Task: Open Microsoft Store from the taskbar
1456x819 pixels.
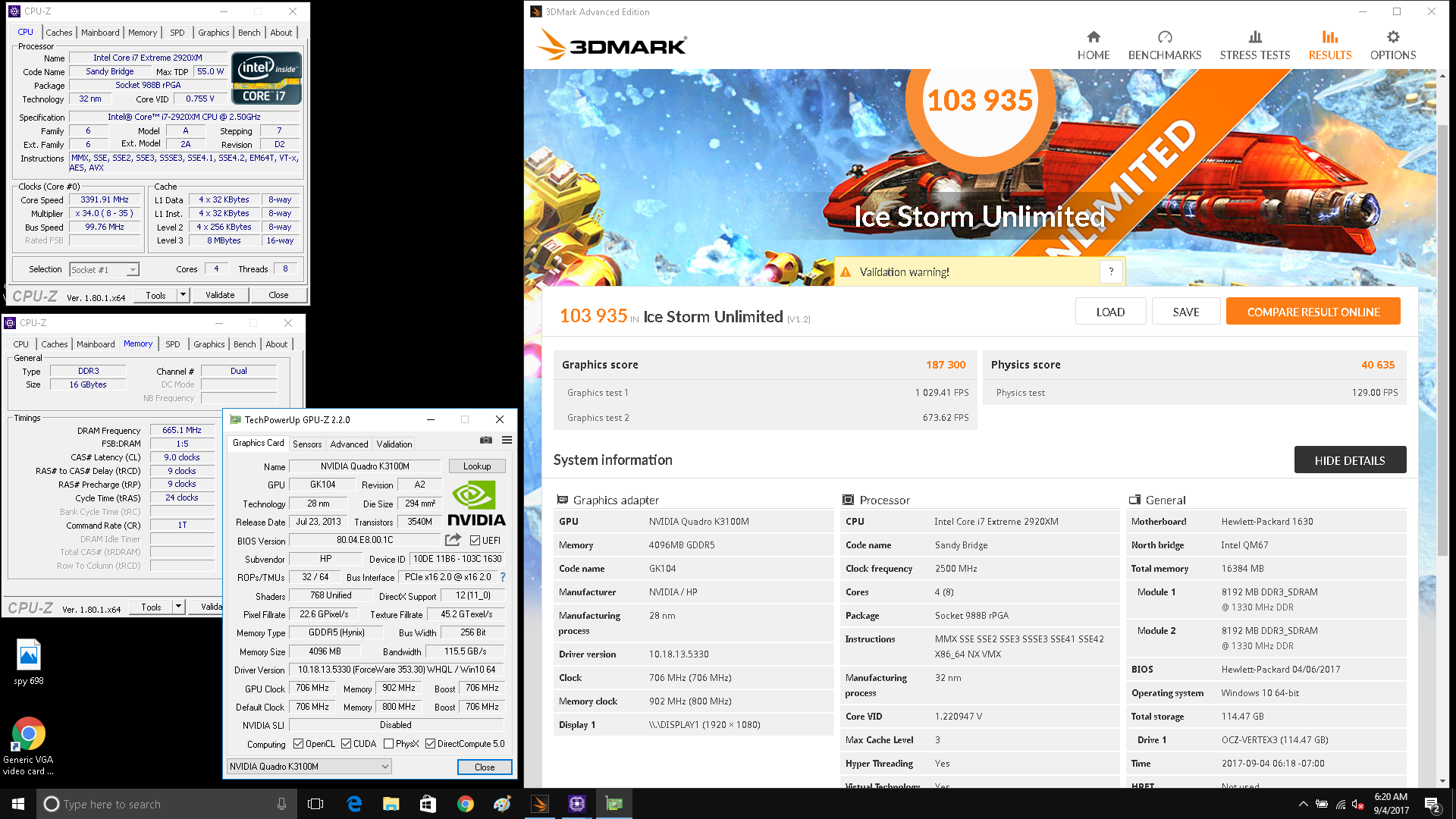Action: (x=428, y=804)
